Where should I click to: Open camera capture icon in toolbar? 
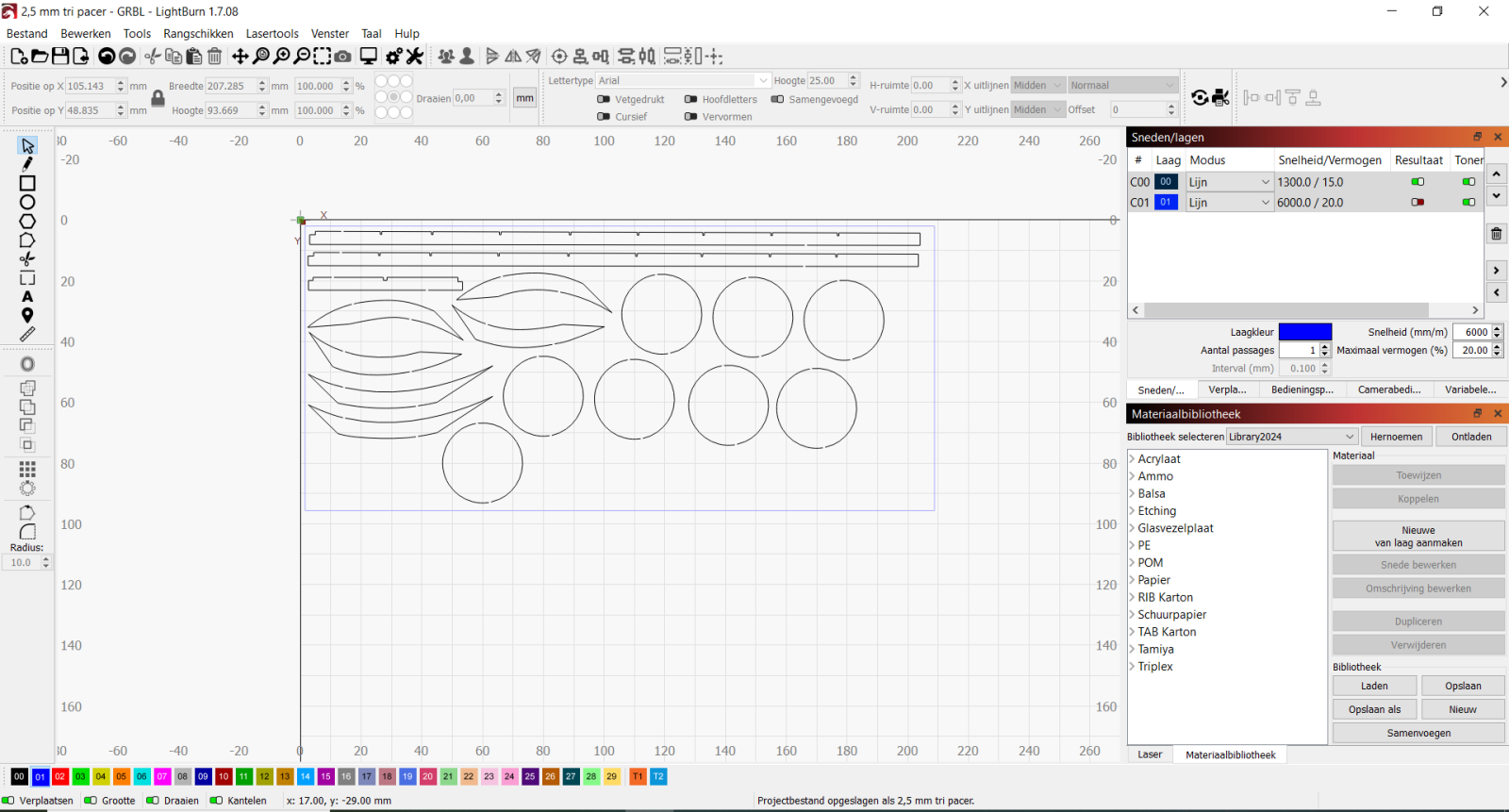click(x=343, y=57)
